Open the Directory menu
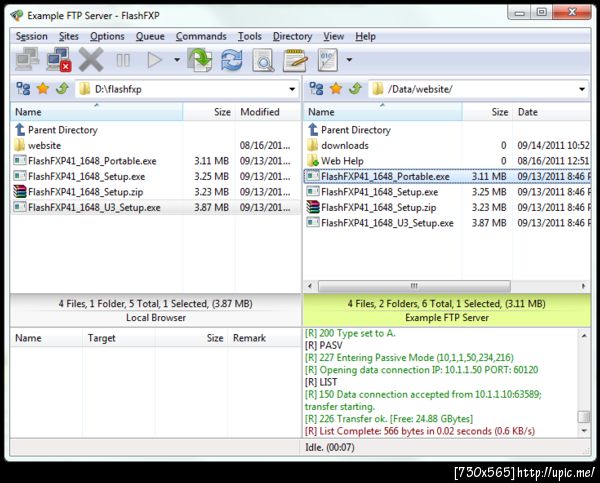The image size is (600, 483). pos(292,36)
